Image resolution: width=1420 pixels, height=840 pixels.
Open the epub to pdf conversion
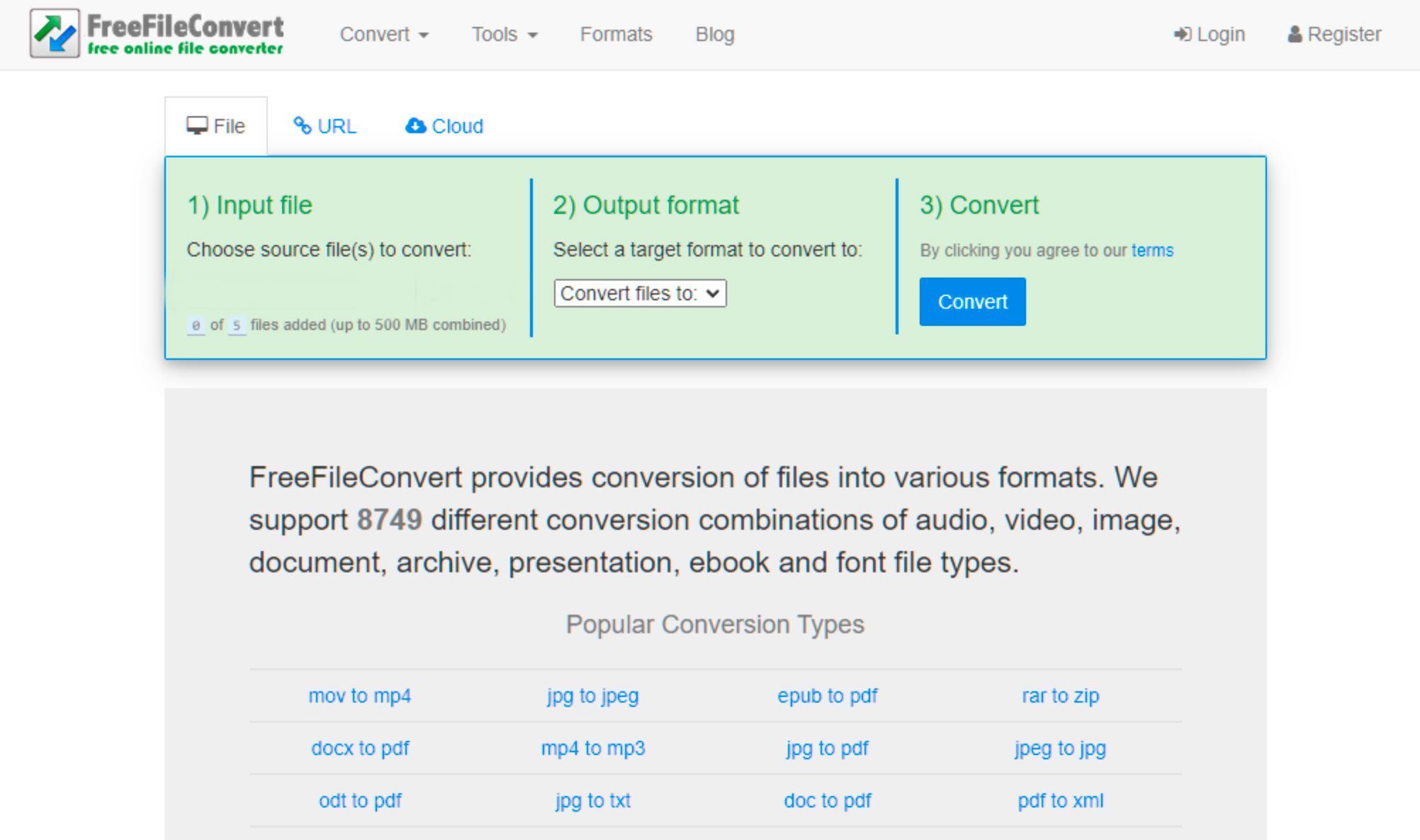pos(827,696)
